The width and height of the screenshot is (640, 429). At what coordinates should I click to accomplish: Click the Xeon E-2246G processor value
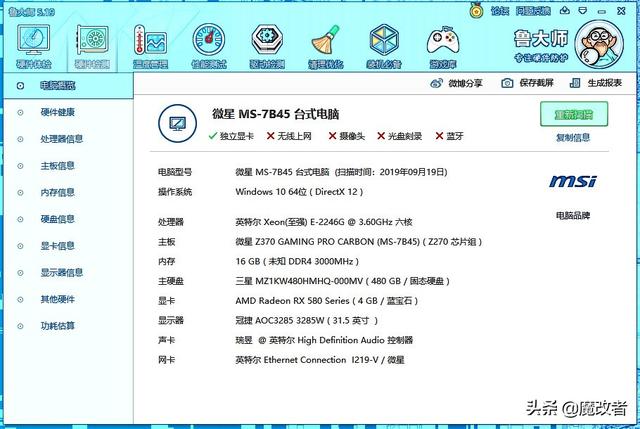[x=324, y=222]
